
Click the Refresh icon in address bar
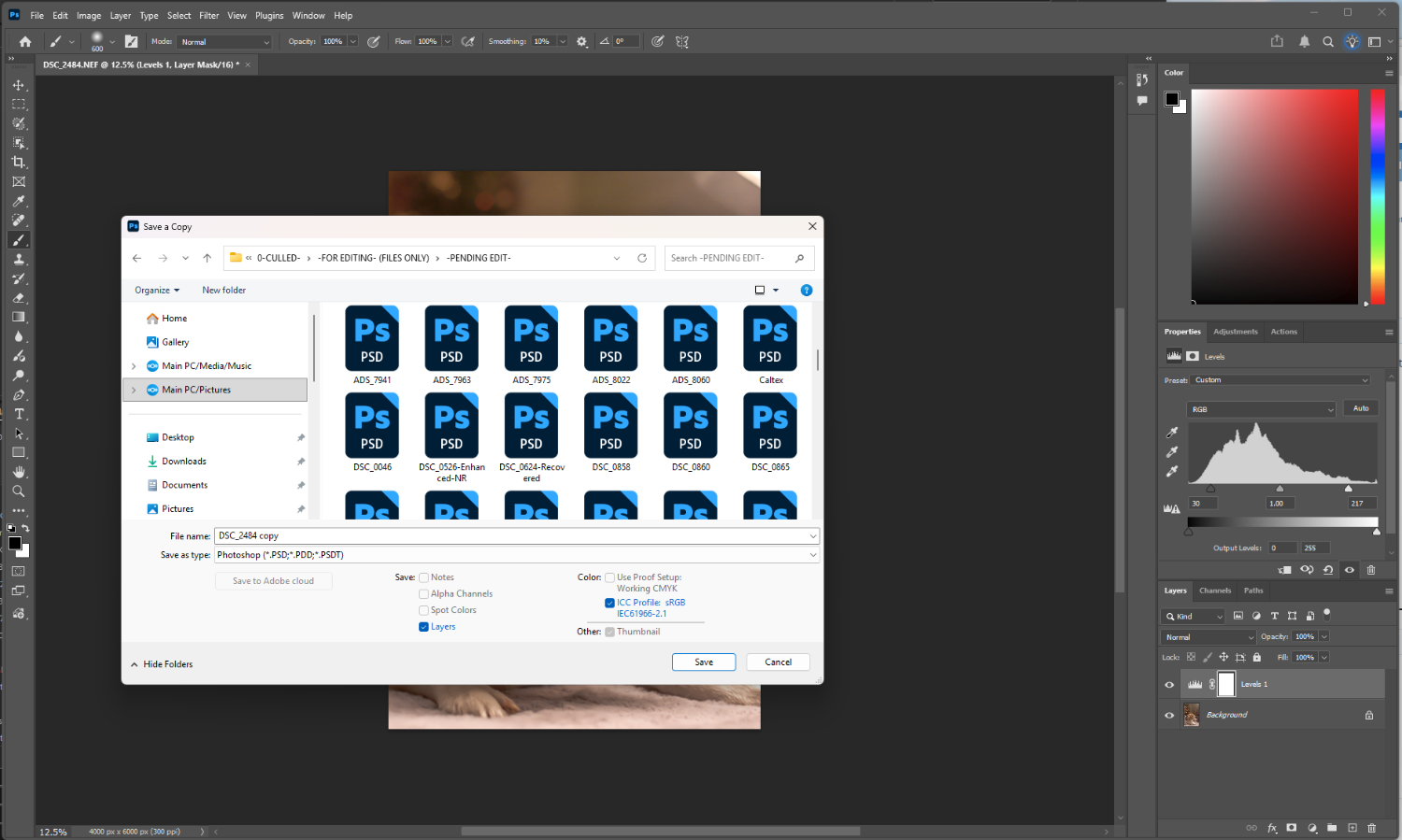pyautogui.click(x=642, y=258)
